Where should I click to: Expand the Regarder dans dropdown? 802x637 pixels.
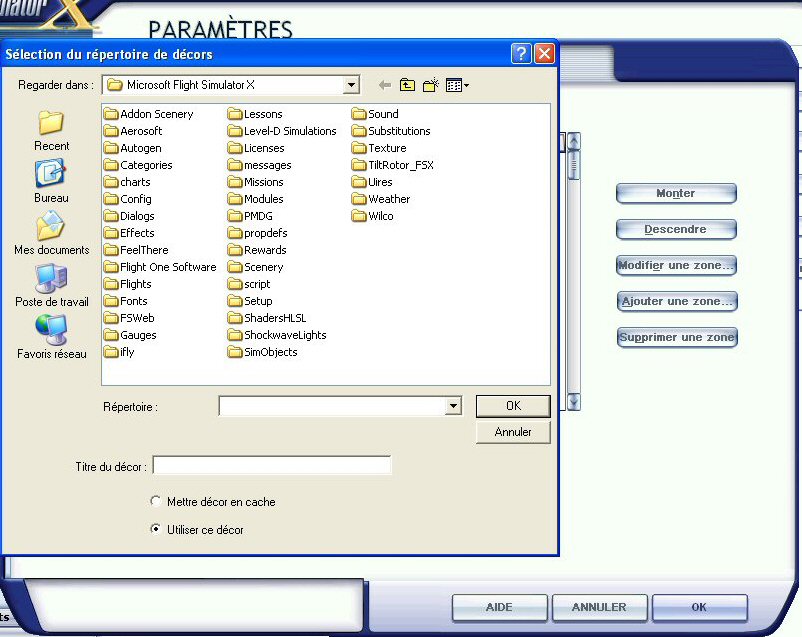[351, 85]
